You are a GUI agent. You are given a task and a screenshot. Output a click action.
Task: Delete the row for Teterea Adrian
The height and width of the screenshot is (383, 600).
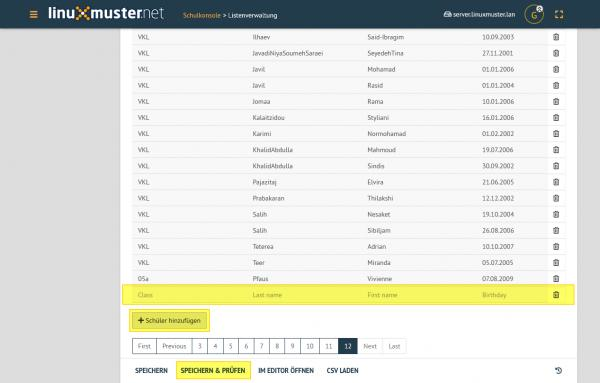(x=556, y=246)
